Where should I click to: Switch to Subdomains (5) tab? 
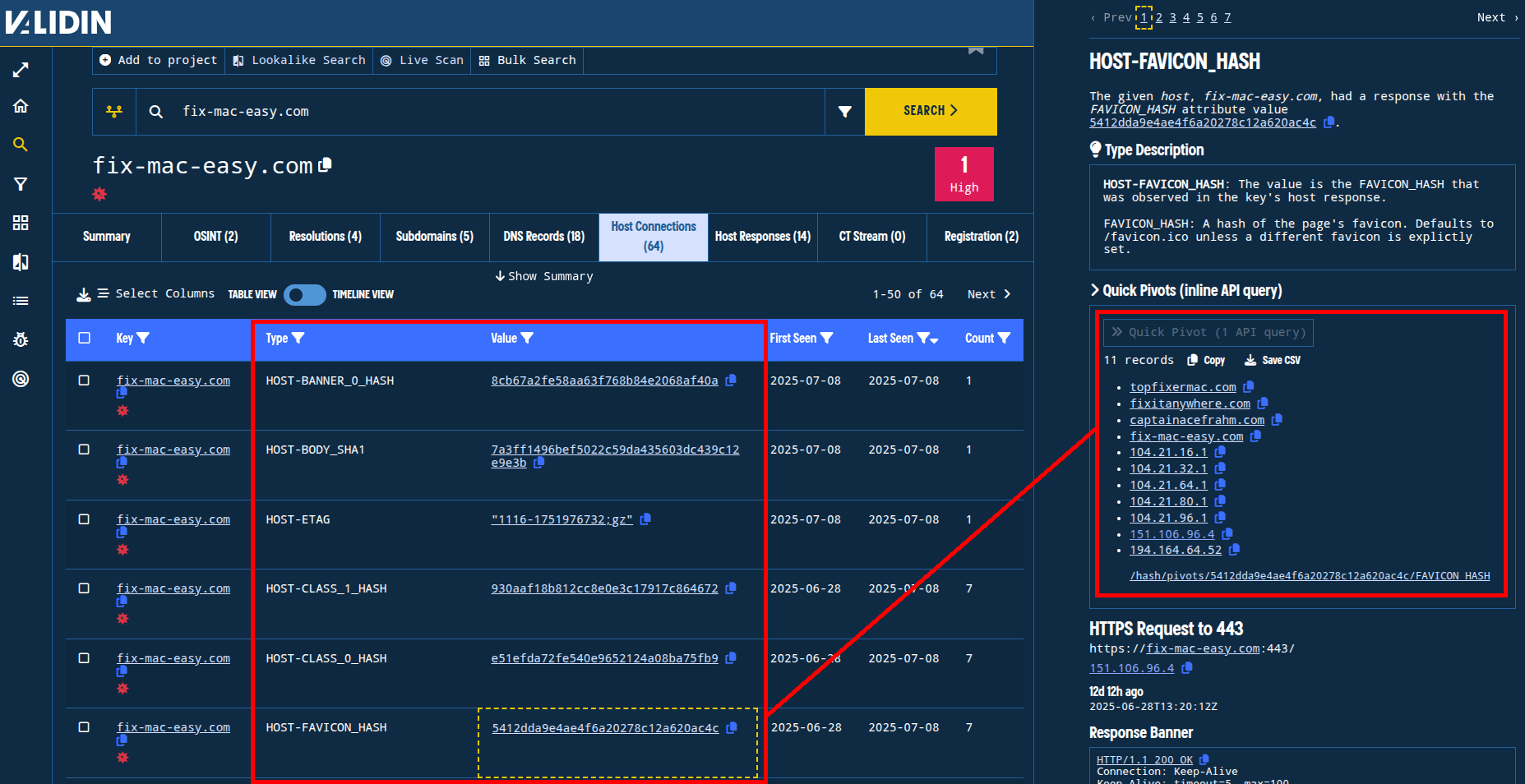(435, 237)
